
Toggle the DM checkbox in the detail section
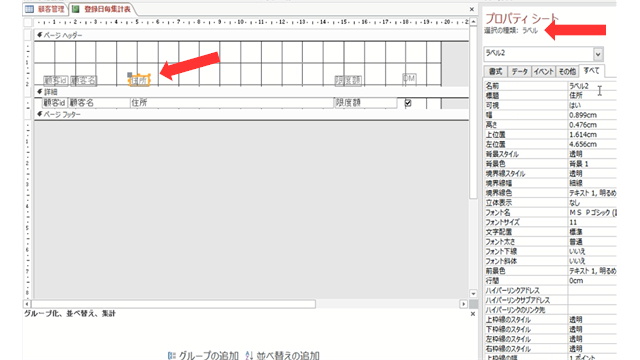pos(408,103)
